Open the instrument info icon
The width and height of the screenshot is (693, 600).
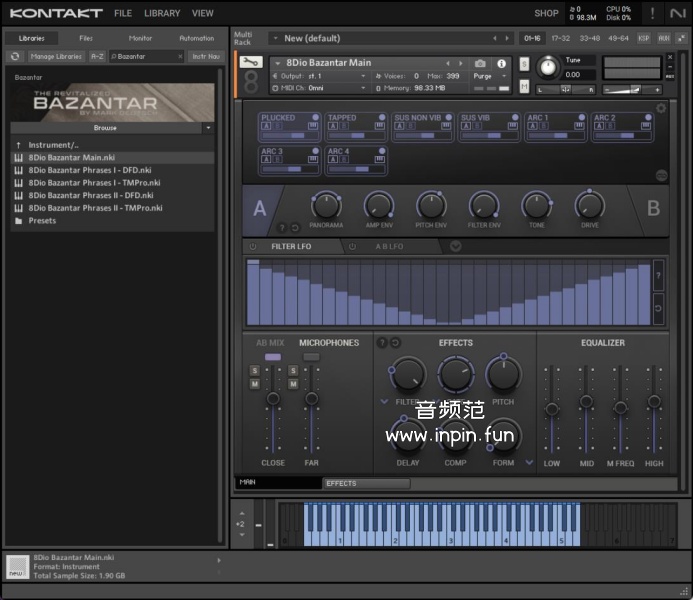tap(502, 63)
